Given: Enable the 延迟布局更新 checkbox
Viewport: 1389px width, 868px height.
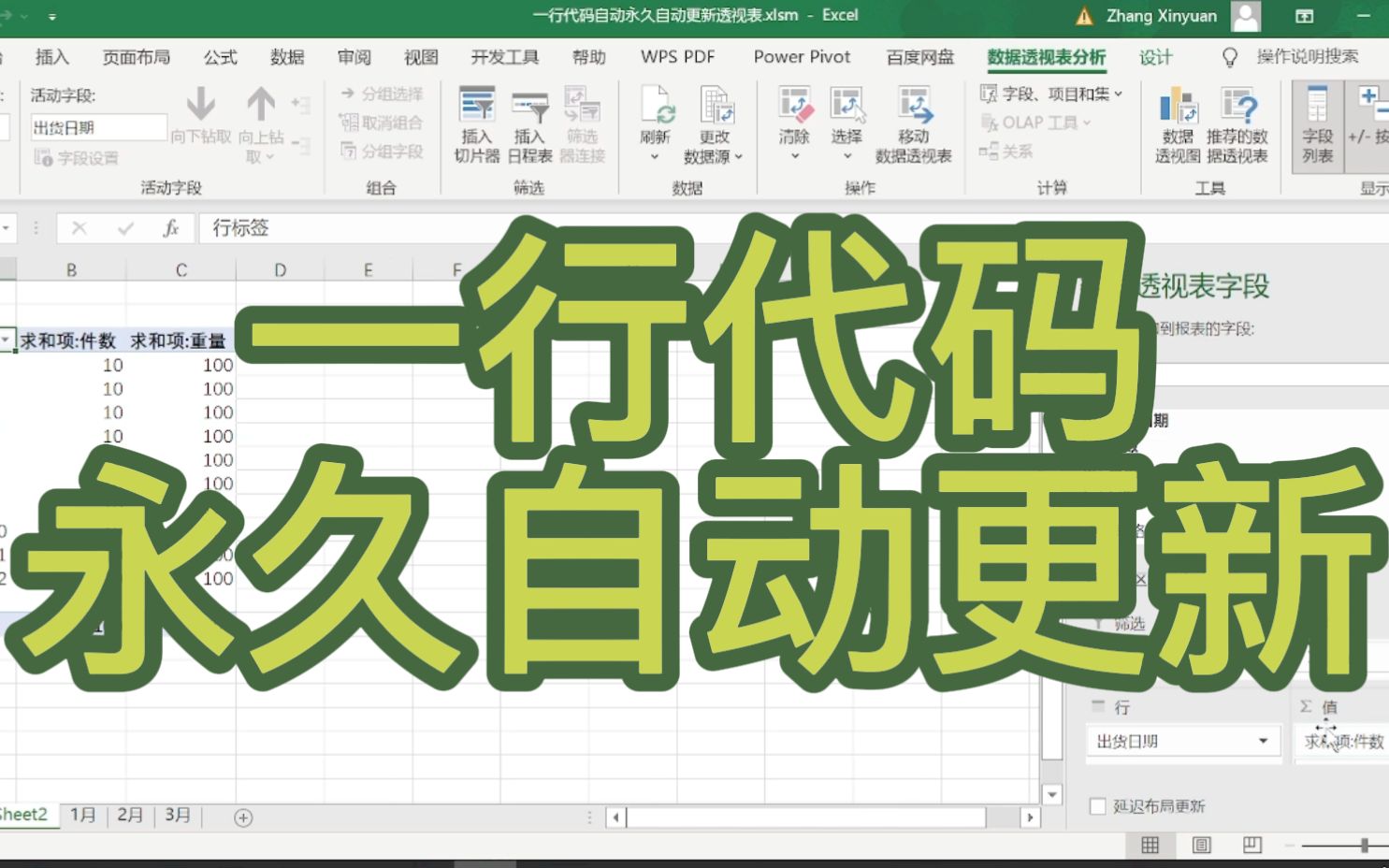Looking at the screenshot, I should [1096, 805].
